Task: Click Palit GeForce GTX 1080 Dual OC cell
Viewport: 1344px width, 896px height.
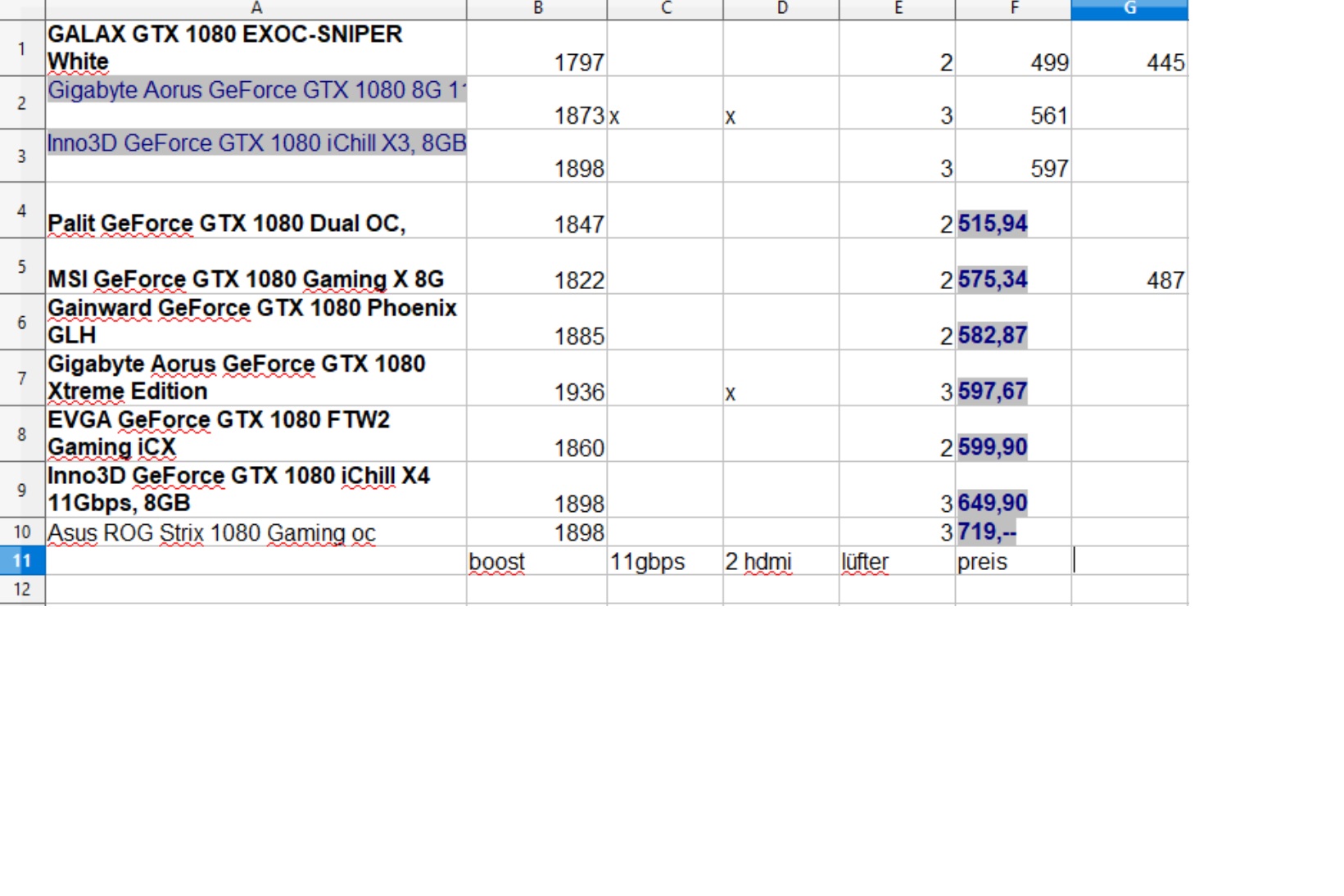Action: [x=256, y=210]
